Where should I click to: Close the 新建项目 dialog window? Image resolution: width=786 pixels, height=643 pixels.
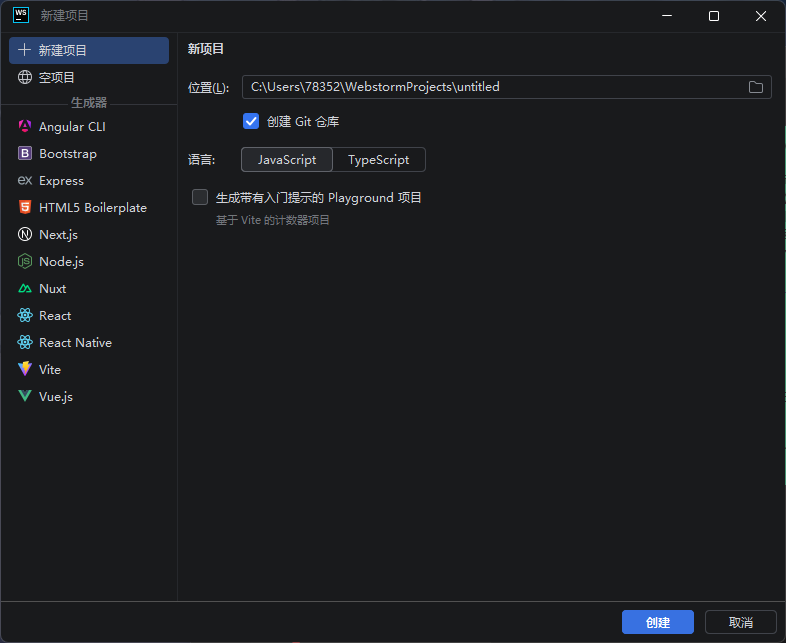tap(760, 16)
